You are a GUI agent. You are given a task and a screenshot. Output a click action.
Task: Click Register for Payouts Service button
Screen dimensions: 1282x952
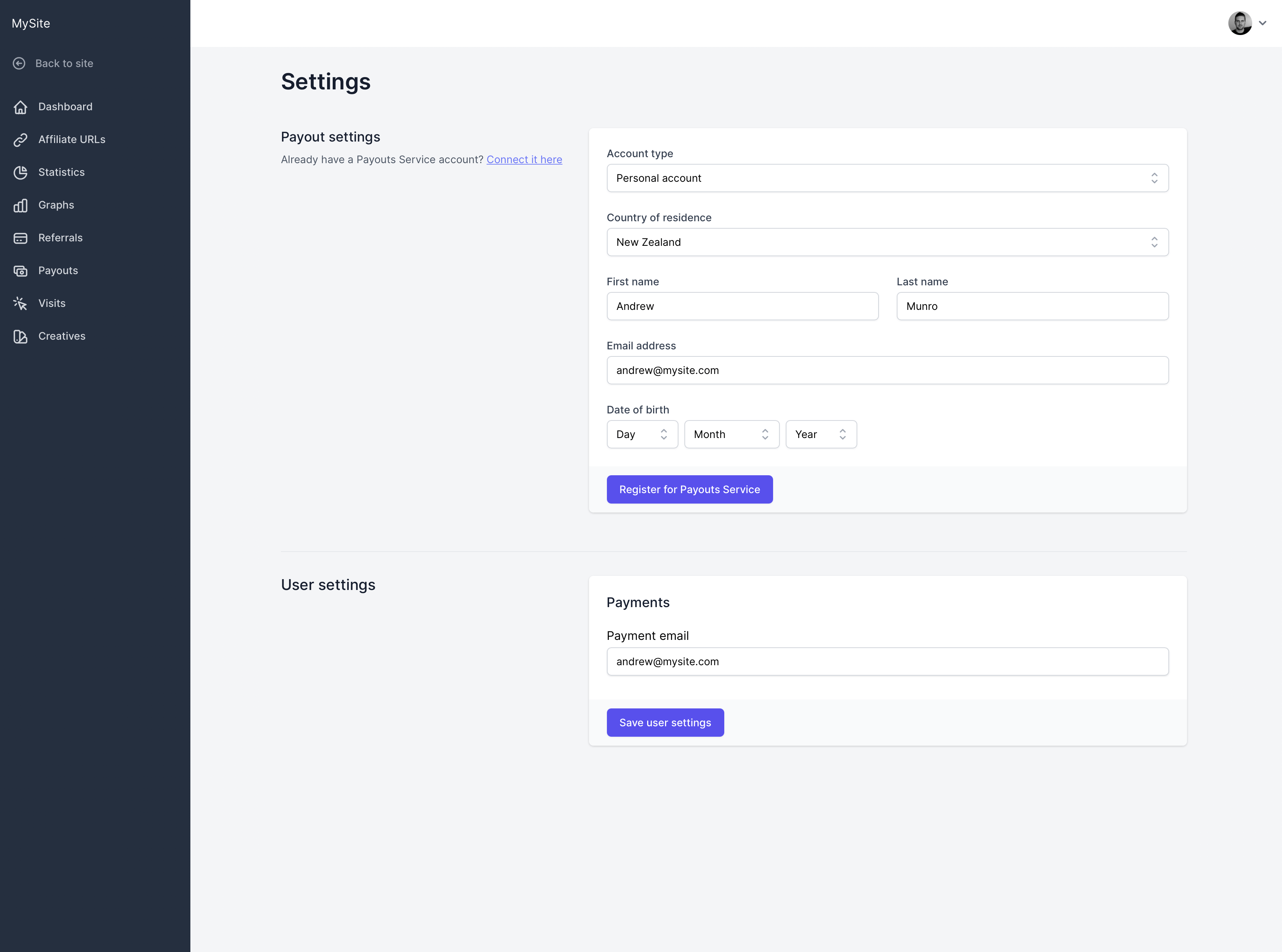click(x=689, y=489)
